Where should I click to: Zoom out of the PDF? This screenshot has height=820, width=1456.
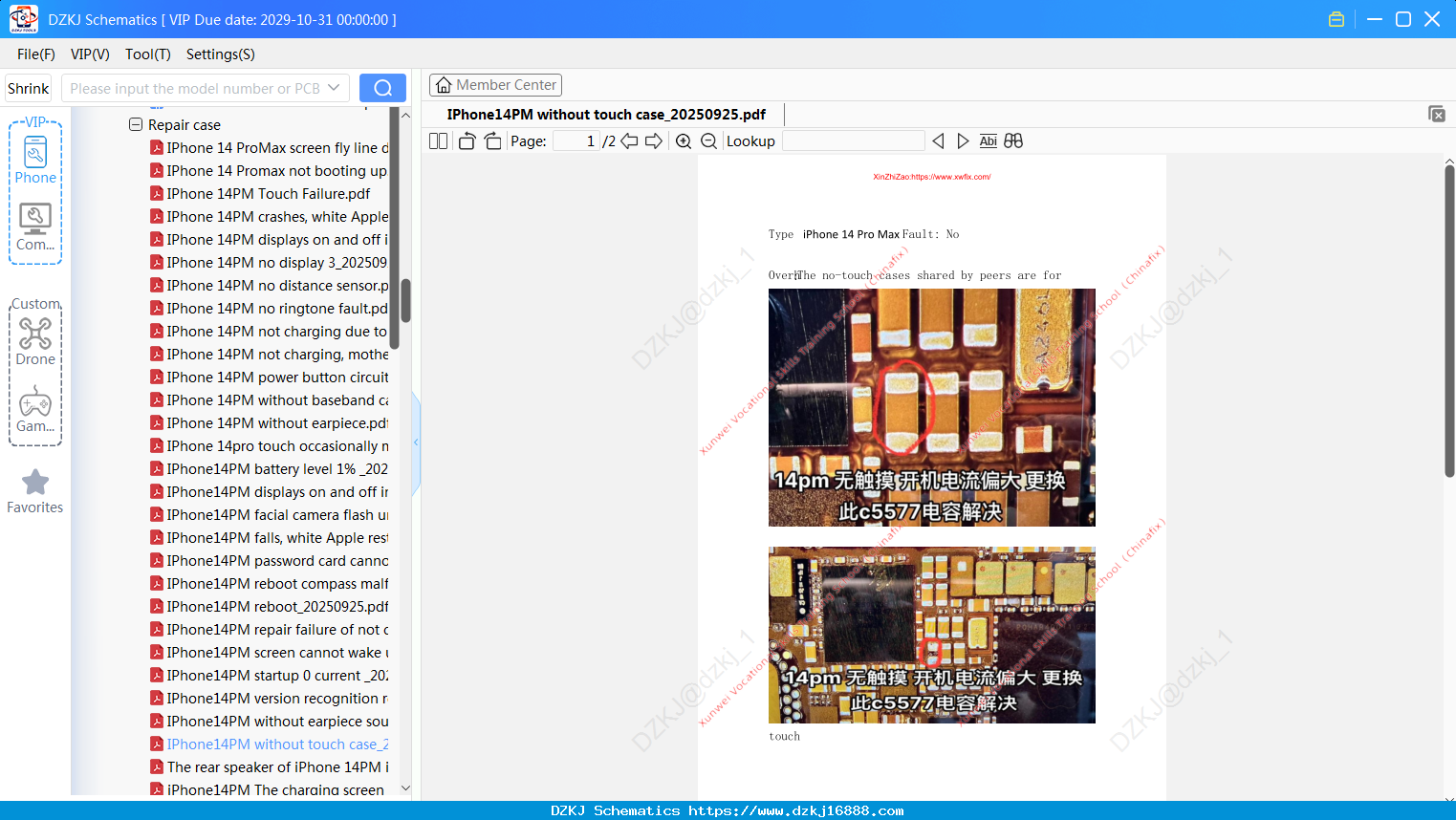coord(708,141)
